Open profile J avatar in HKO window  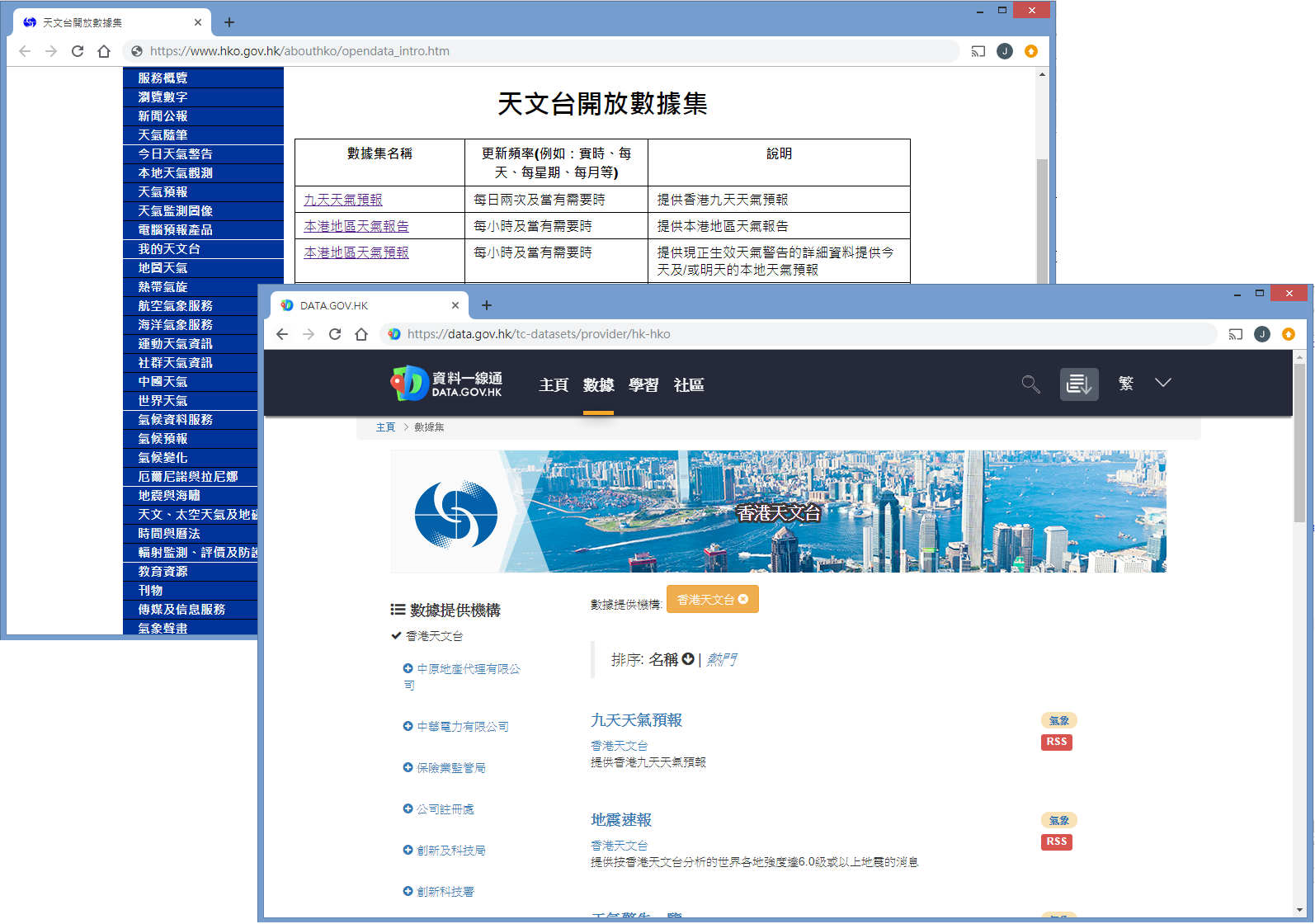(1005, 51)
